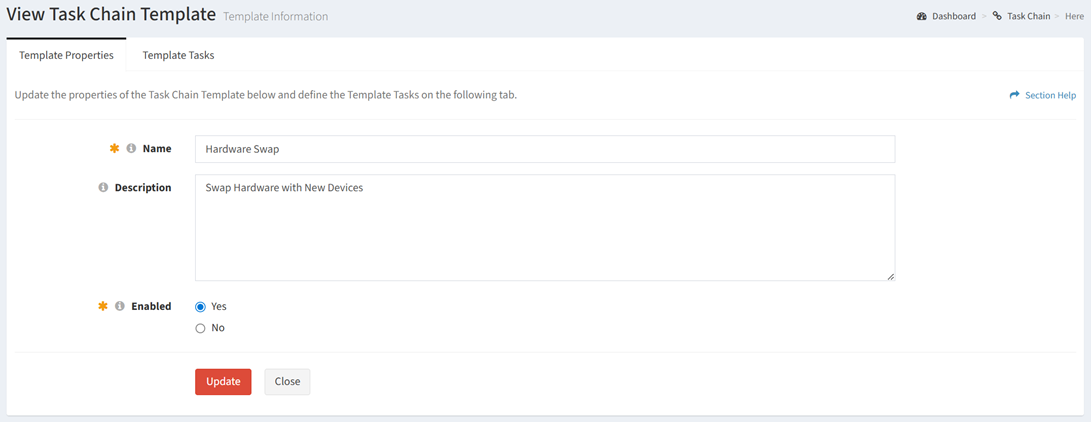Click into the Name input field
The width and height of the screenshot is (1091, 422).
545,149
